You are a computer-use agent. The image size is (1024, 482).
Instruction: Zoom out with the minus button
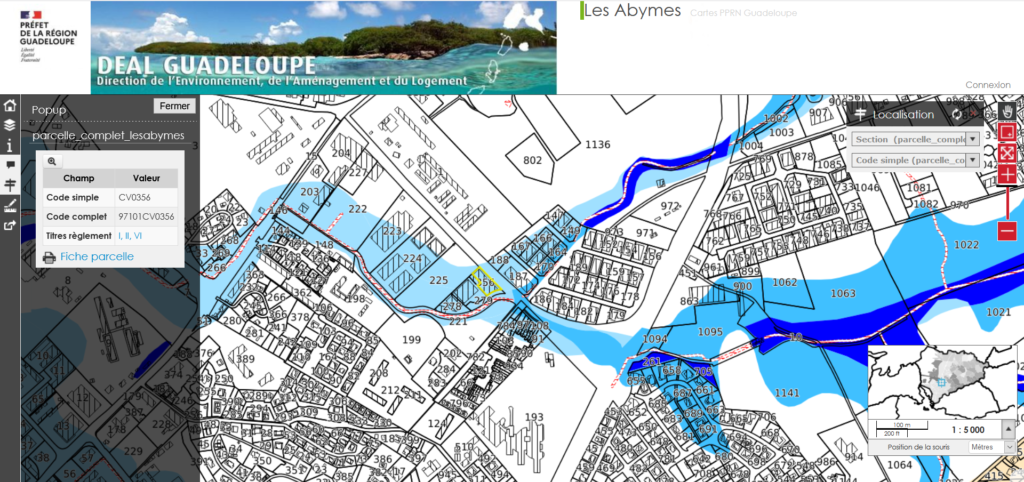[x=1006, y=231]
